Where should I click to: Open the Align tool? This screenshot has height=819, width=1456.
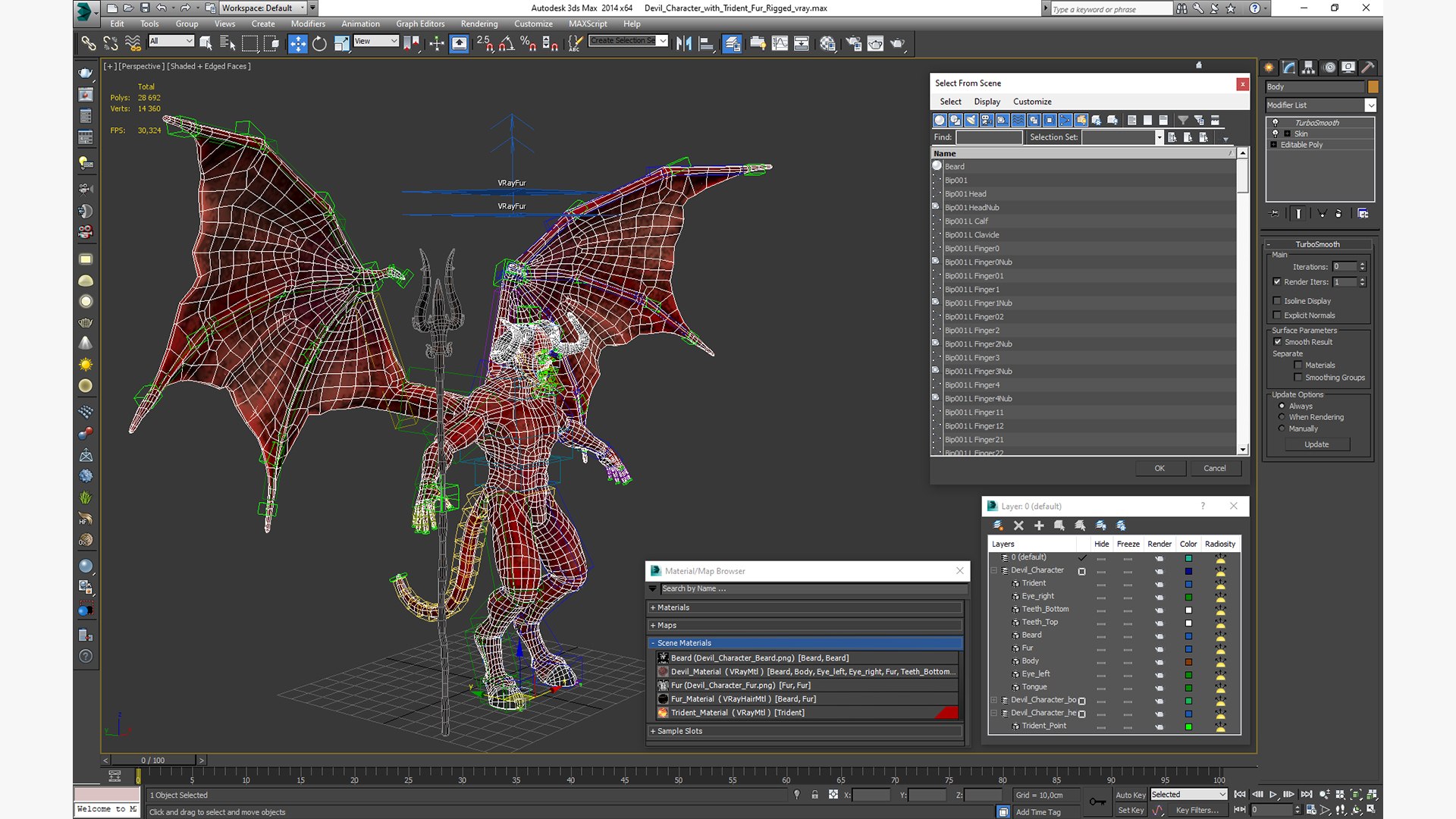point(706,44)
